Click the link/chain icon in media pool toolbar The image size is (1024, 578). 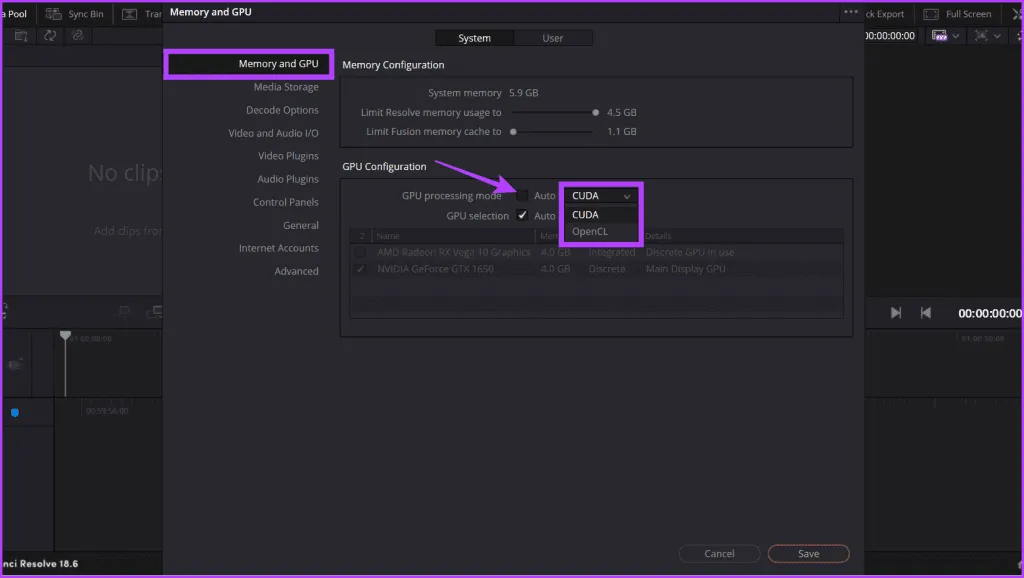pyautogui.click(x=77, y=35)
